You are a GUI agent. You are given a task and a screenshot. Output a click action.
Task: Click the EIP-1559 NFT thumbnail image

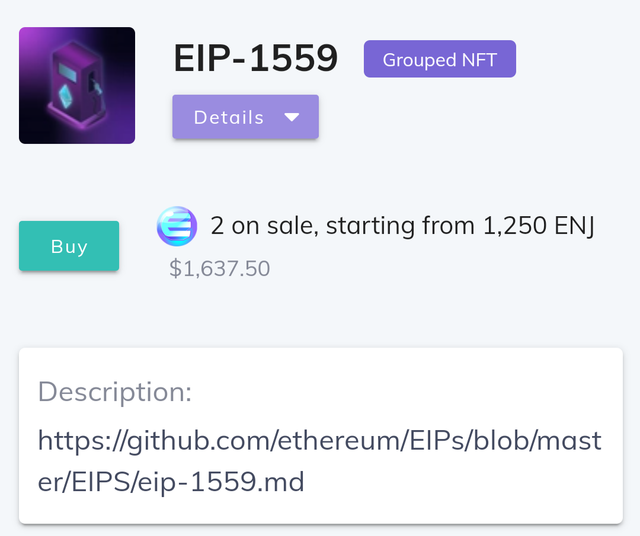coord(77,85)
